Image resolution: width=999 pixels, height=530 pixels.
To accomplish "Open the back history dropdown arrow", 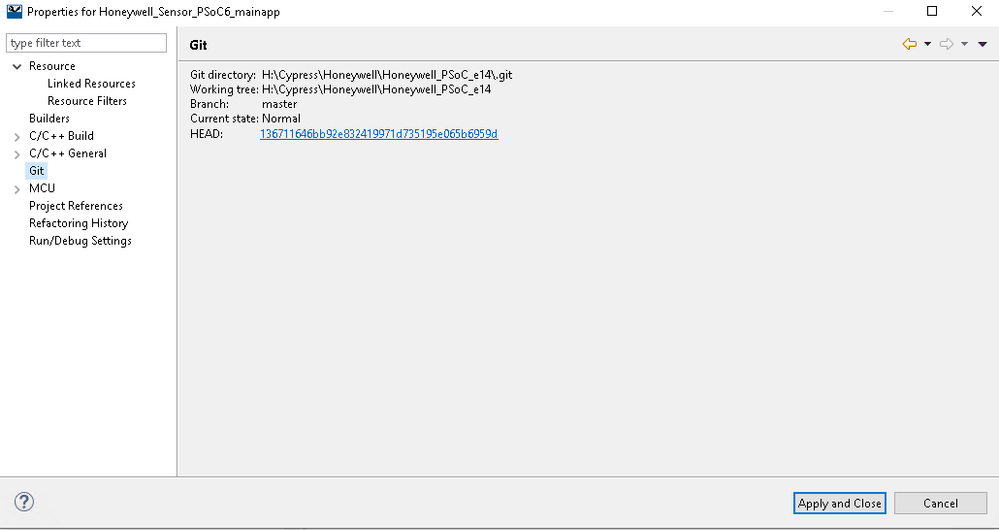I will (x=928, y=44).
